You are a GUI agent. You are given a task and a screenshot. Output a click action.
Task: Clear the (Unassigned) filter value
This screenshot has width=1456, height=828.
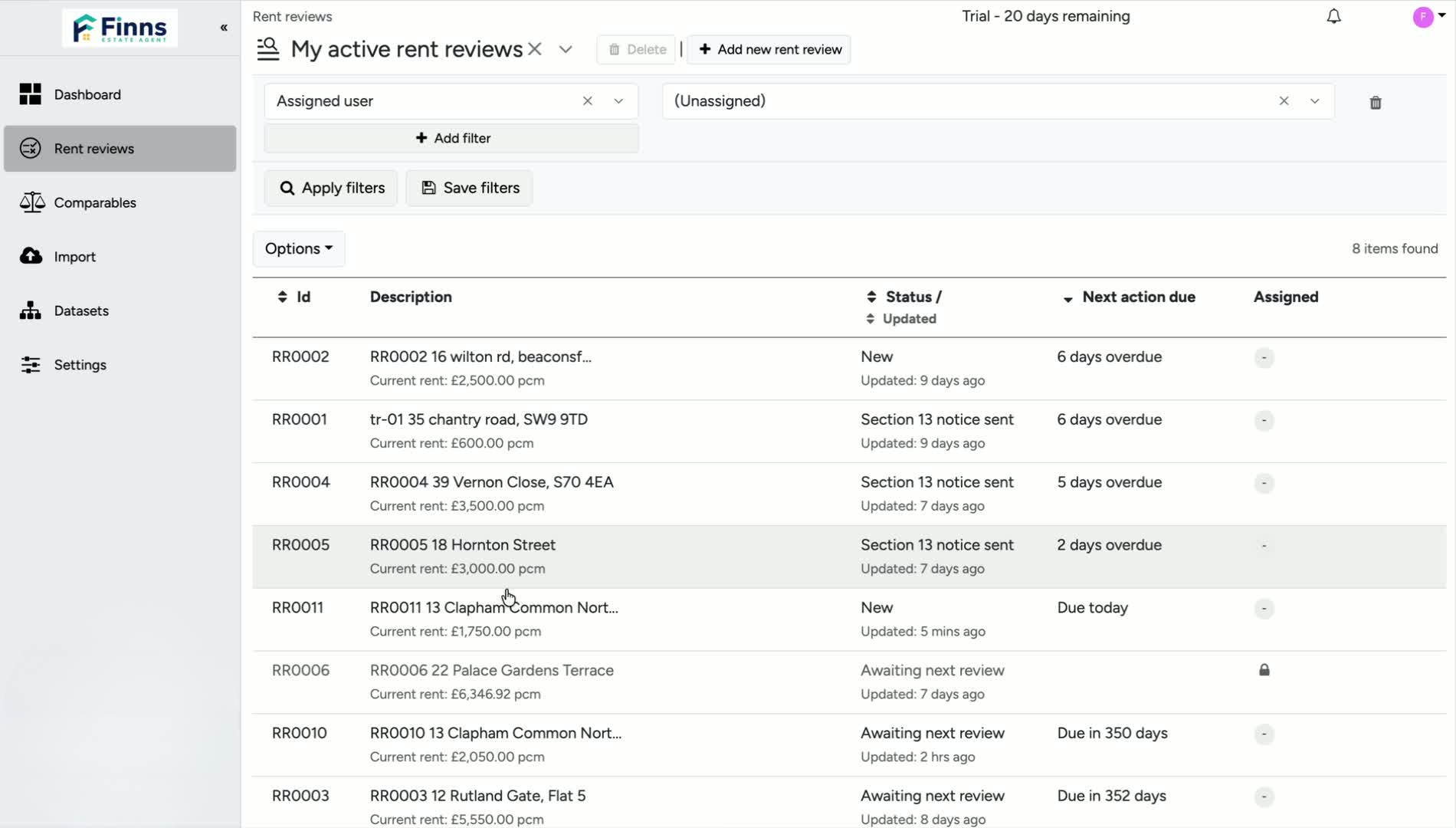click(x=1284, y=101)
